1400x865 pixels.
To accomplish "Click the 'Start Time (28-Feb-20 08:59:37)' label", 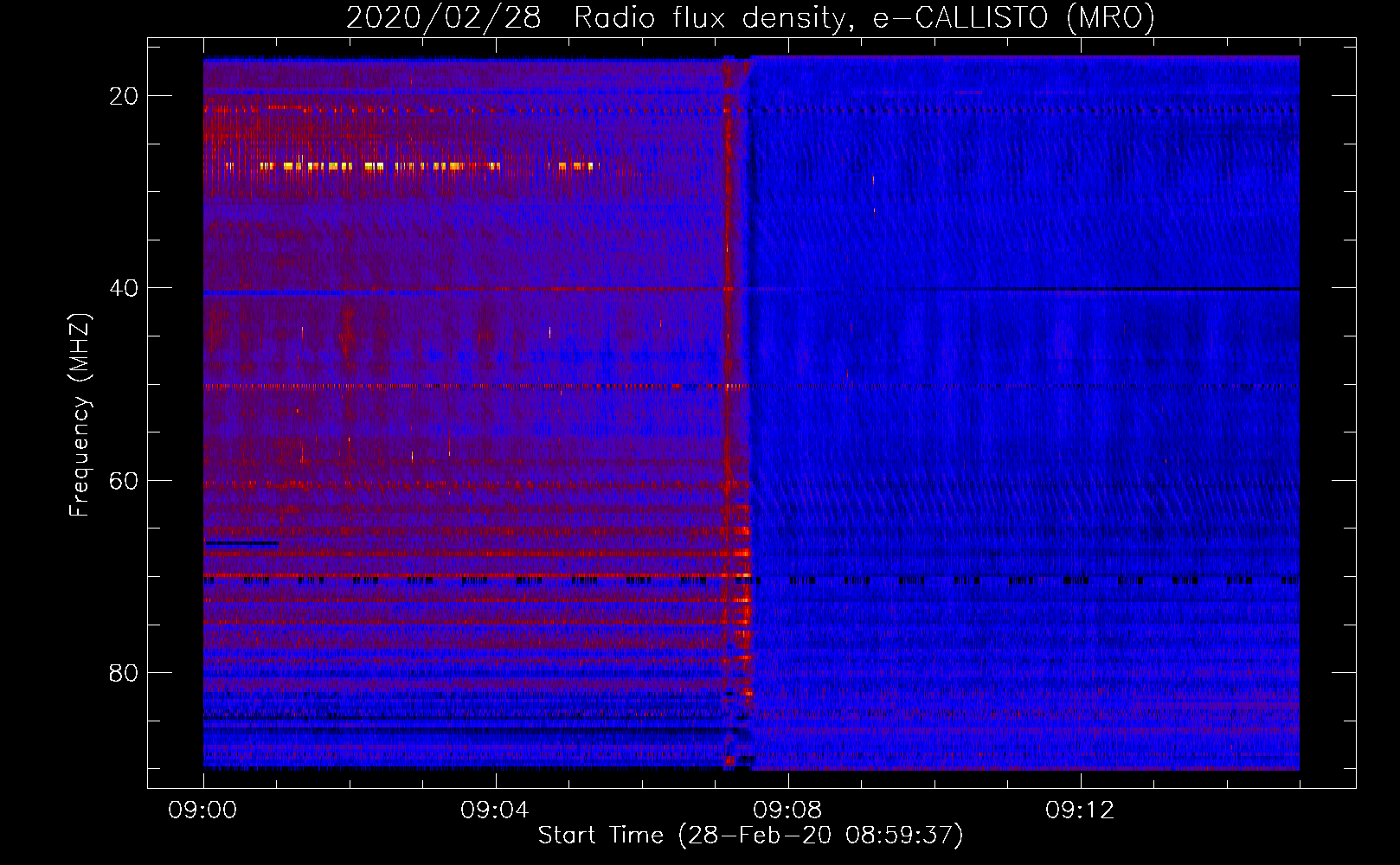I will click(750, 836).
